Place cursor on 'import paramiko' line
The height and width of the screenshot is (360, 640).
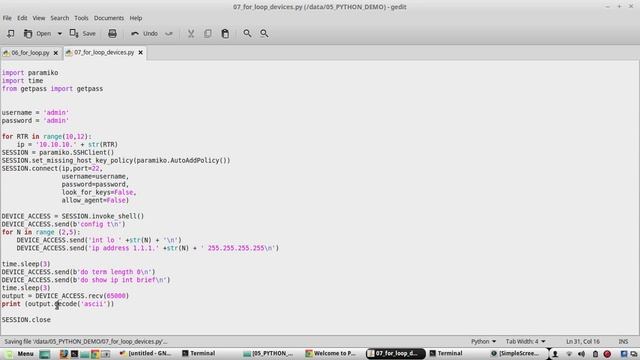(x=30, y=73)
